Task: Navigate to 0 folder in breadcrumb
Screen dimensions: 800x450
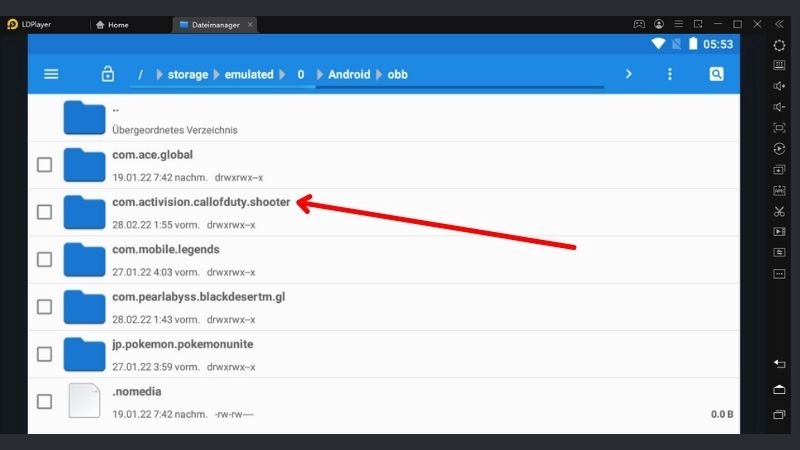Action: pos(301,74)
